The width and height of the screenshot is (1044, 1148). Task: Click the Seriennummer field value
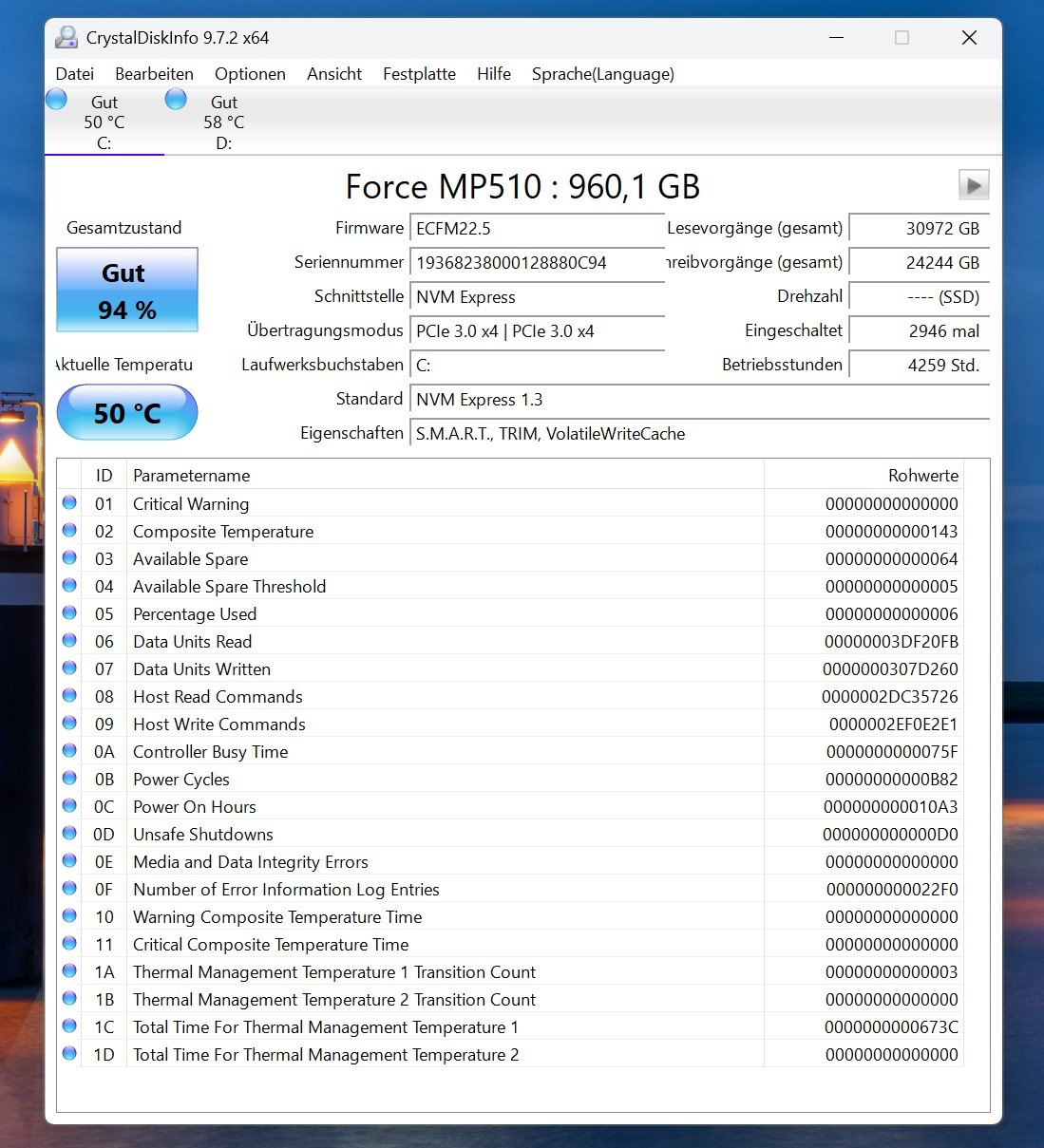[537, 263]
